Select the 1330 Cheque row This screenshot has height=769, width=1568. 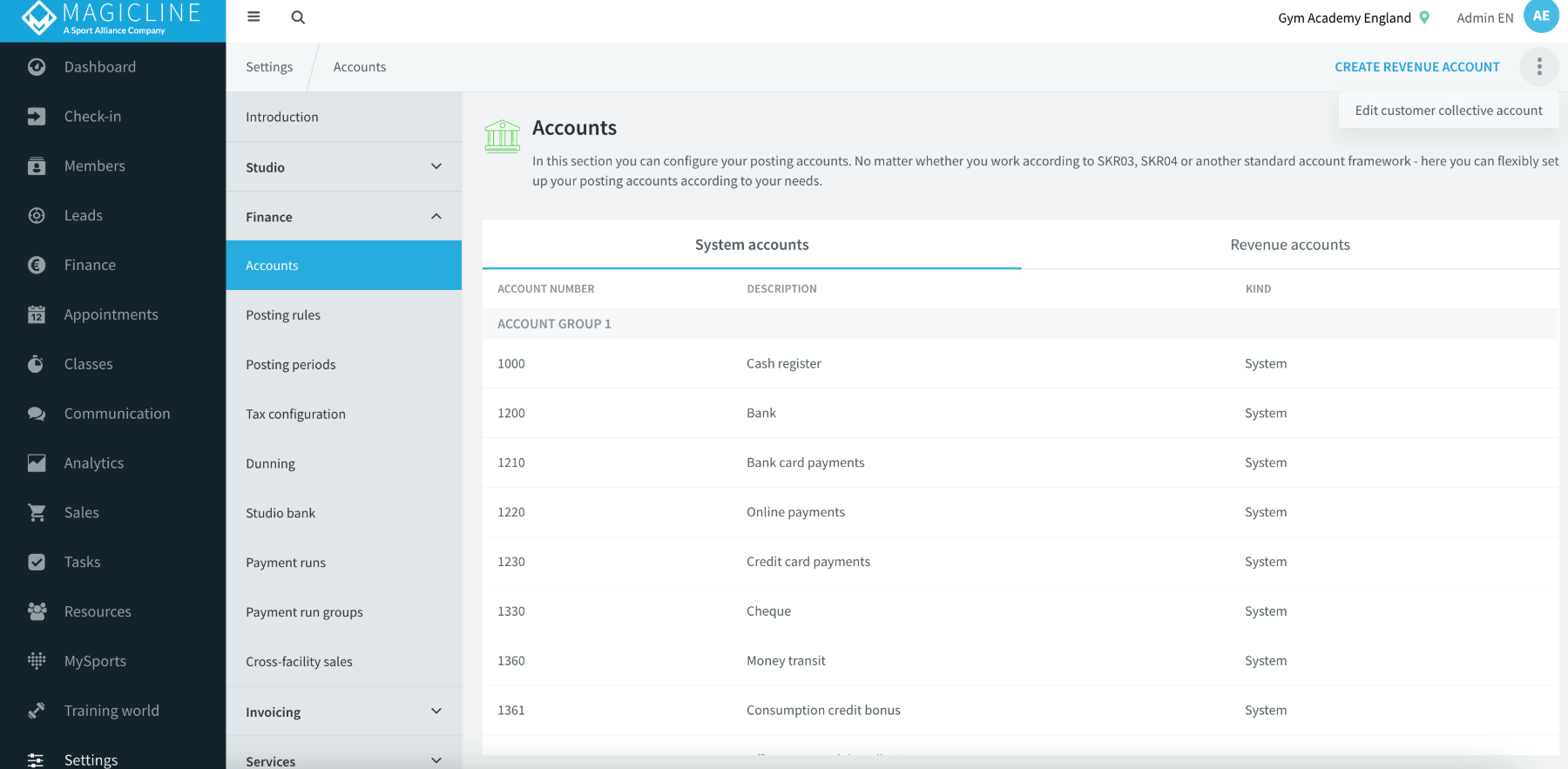pos(1021,612)
